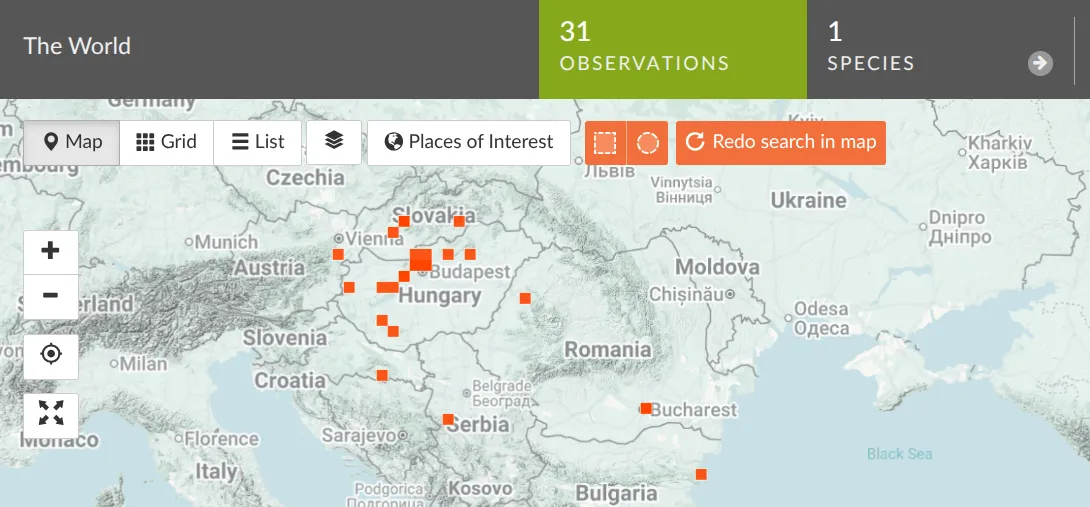Open The World place heading

click(x=77, y=46)
